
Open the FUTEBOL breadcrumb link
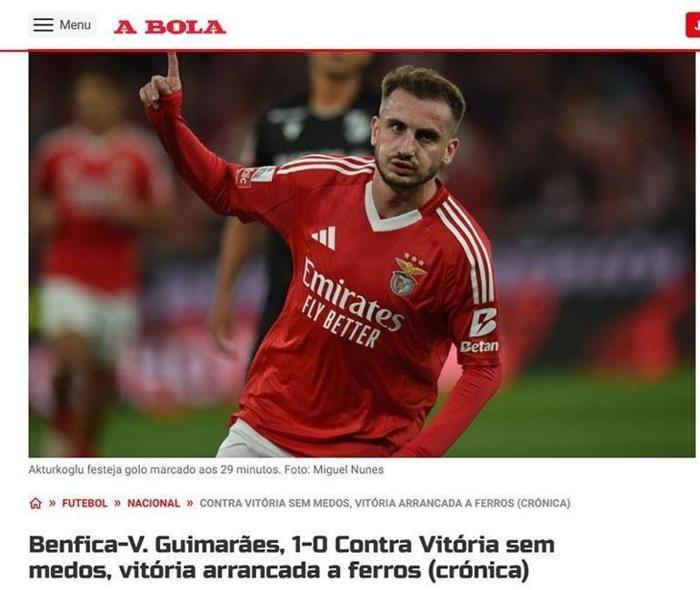(84, 503)
